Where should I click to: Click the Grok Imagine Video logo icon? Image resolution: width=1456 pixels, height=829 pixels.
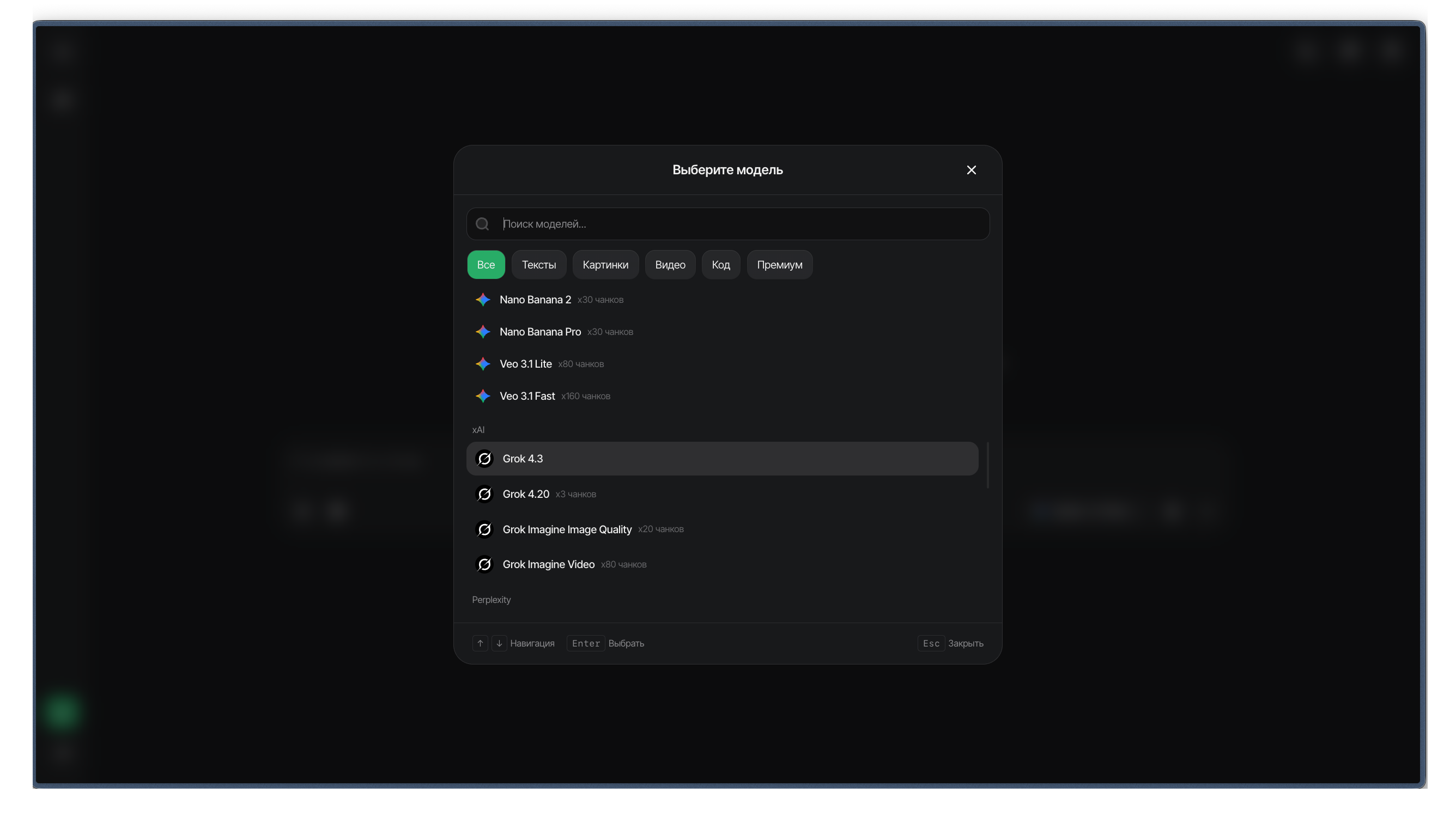484,564
